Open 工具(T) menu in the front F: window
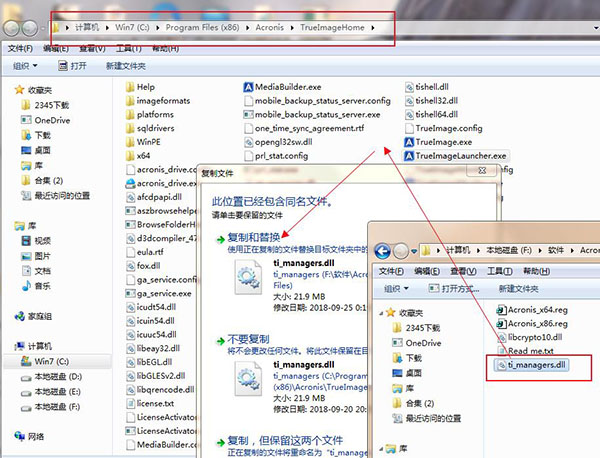 point(500,272)
